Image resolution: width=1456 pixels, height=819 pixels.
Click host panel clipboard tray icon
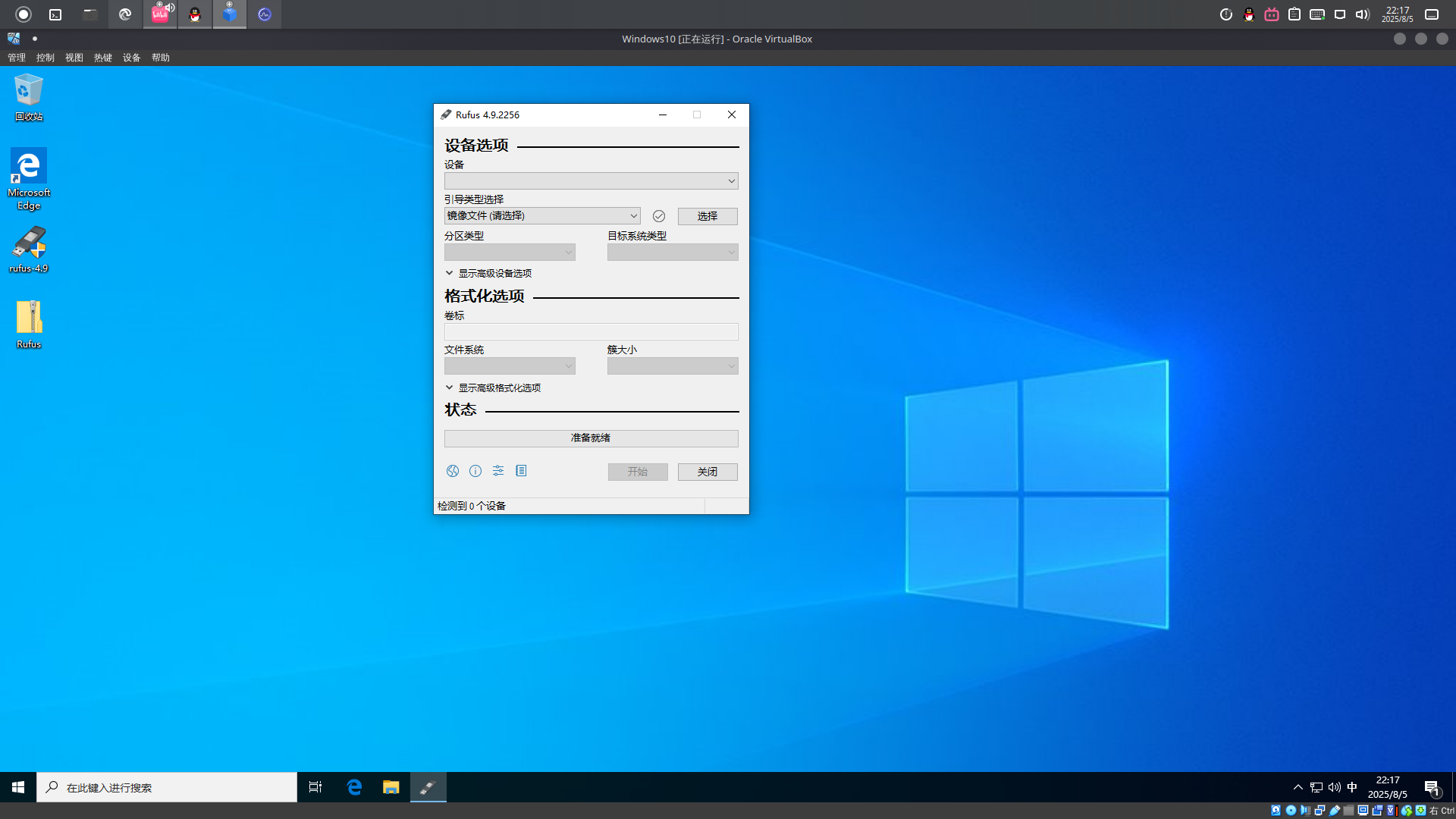click(x=1294, y=14)
